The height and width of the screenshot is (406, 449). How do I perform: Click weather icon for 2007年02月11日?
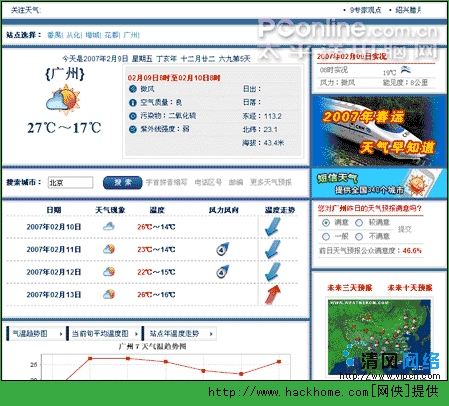(x=109, y=249)
